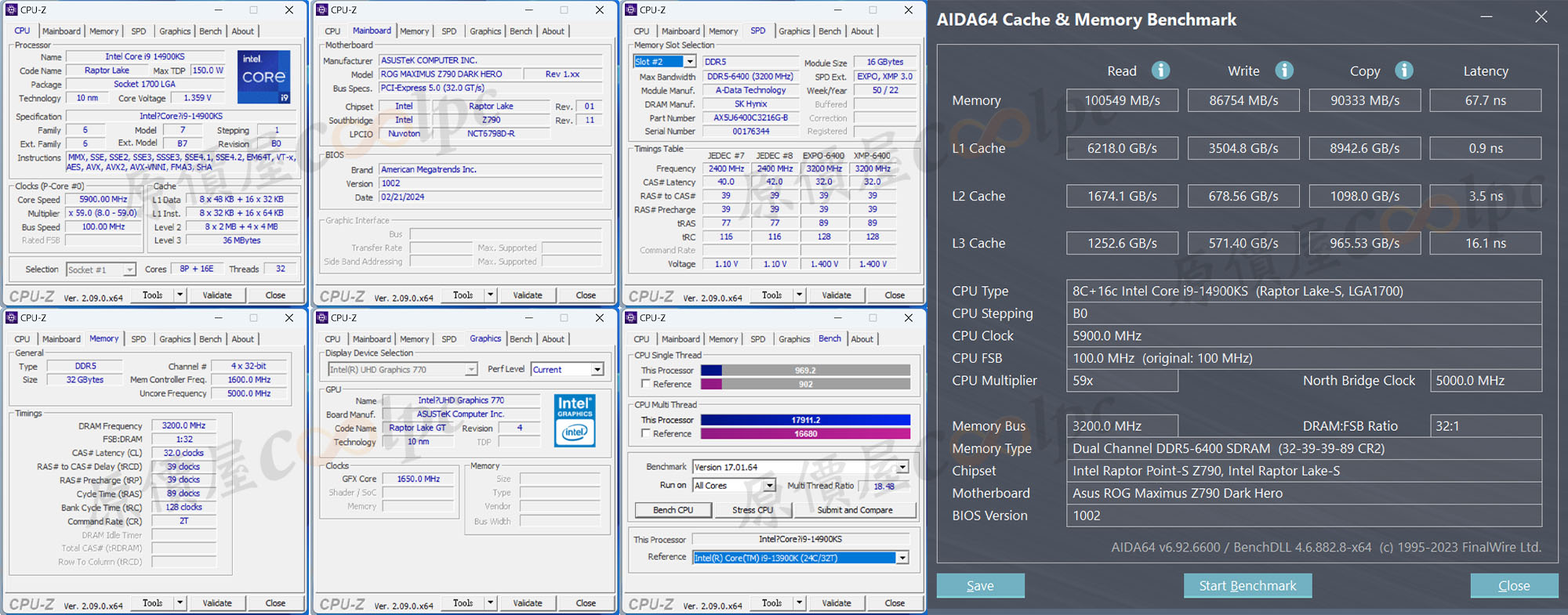The image size is (1568, 615).
Task: Expand the Tools arrow in the Motherboard window
Action: point(491,295)
